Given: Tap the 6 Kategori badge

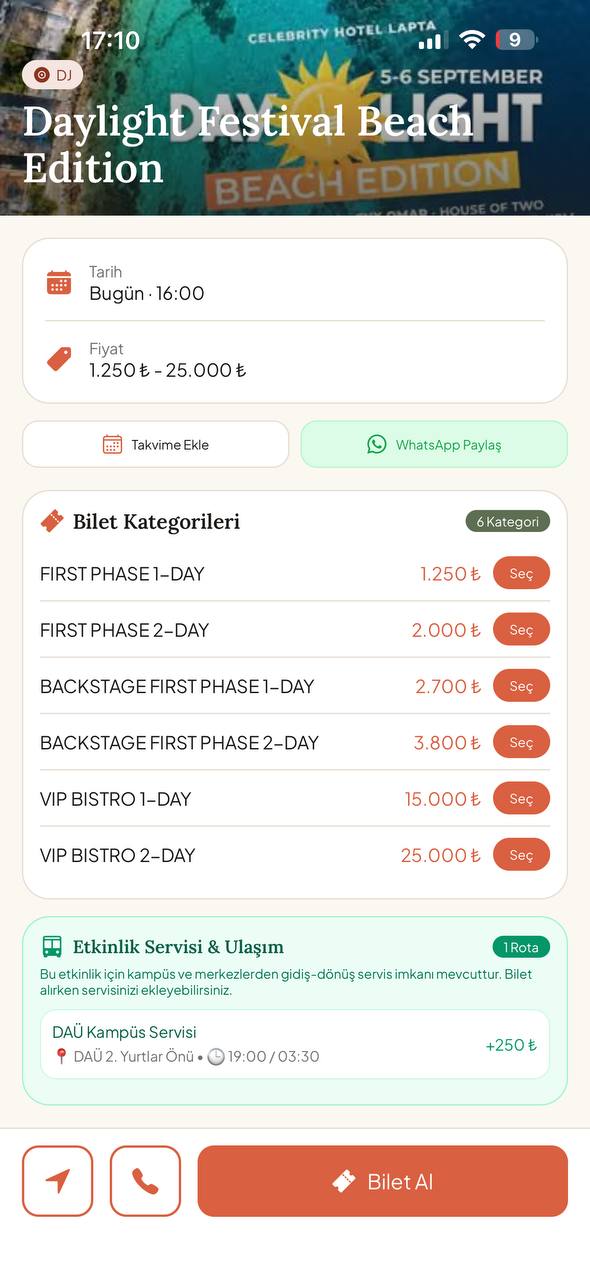Looking at the screenshot, I should point(508,521).
